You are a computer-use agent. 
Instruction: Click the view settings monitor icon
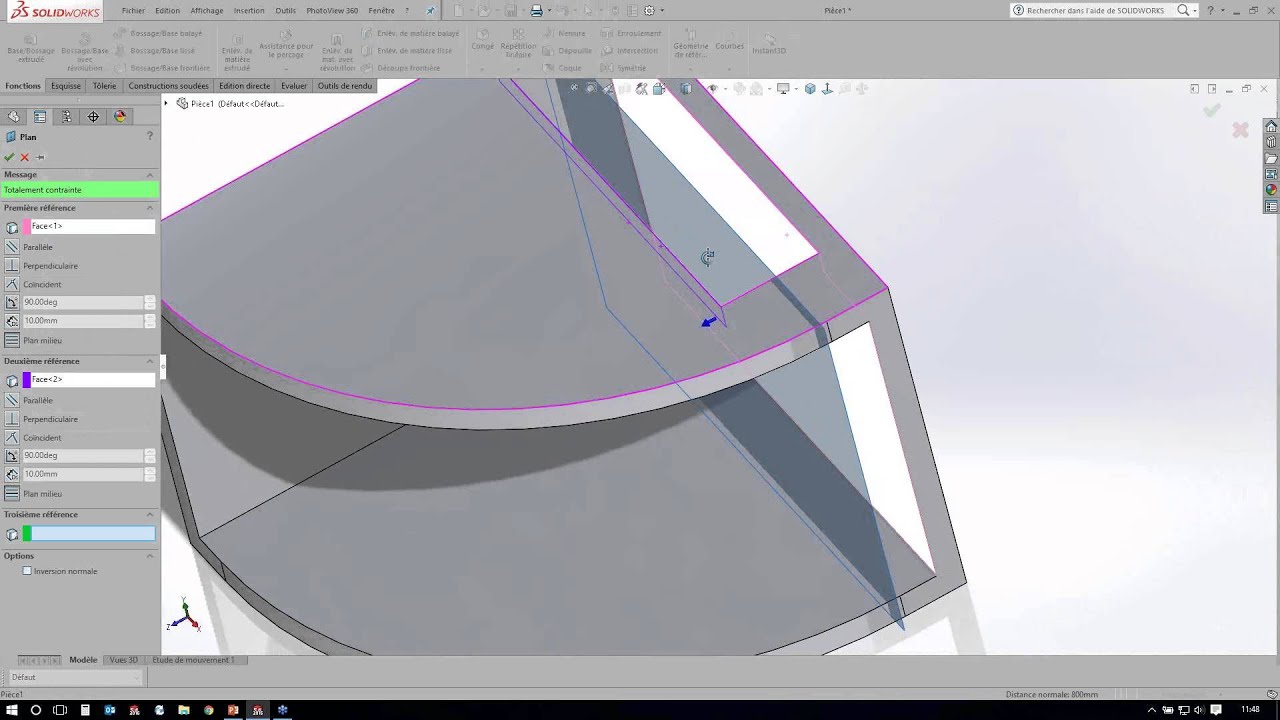[x=783, y=88]
